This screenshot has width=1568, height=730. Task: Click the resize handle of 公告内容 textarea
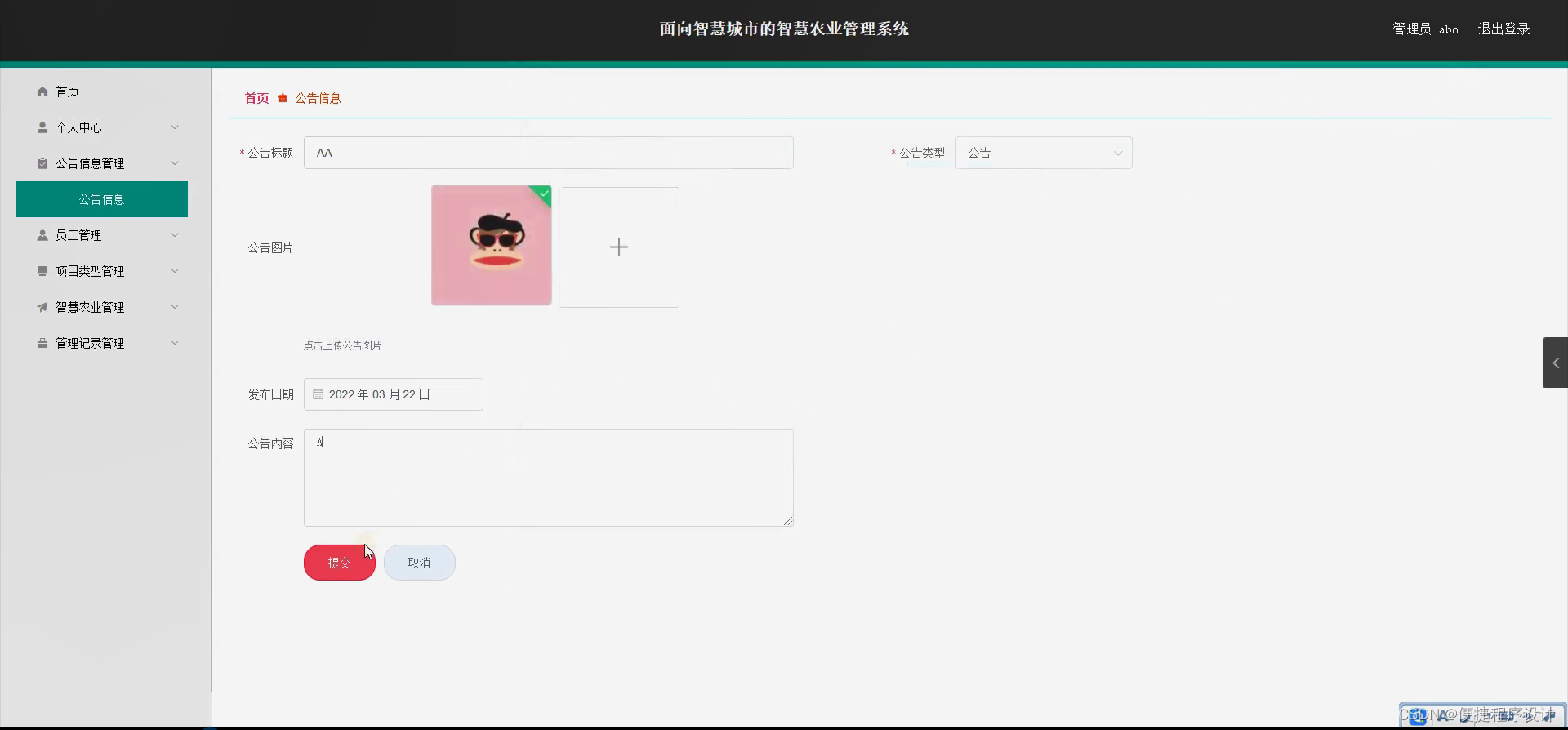coord(788,521)
